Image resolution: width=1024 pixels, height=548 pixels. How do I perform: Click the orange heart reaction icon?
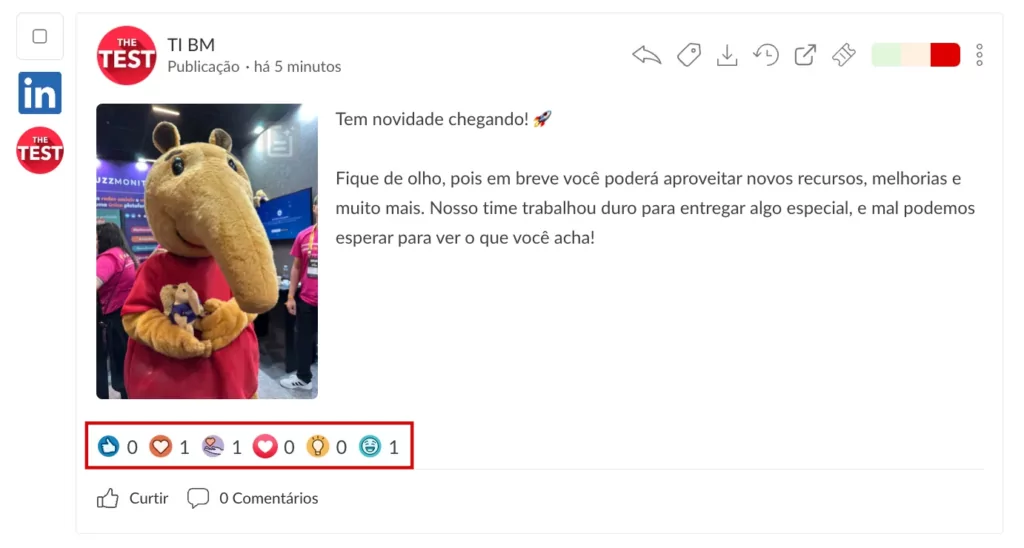click(x=161, y=447)
